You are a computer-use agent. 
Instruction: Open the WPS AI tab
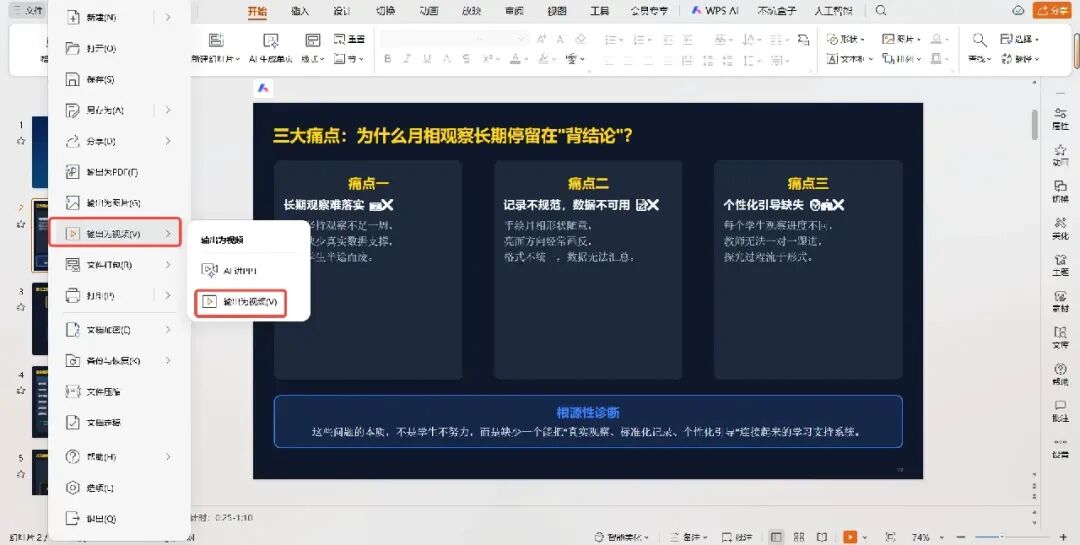click(716, 11)
